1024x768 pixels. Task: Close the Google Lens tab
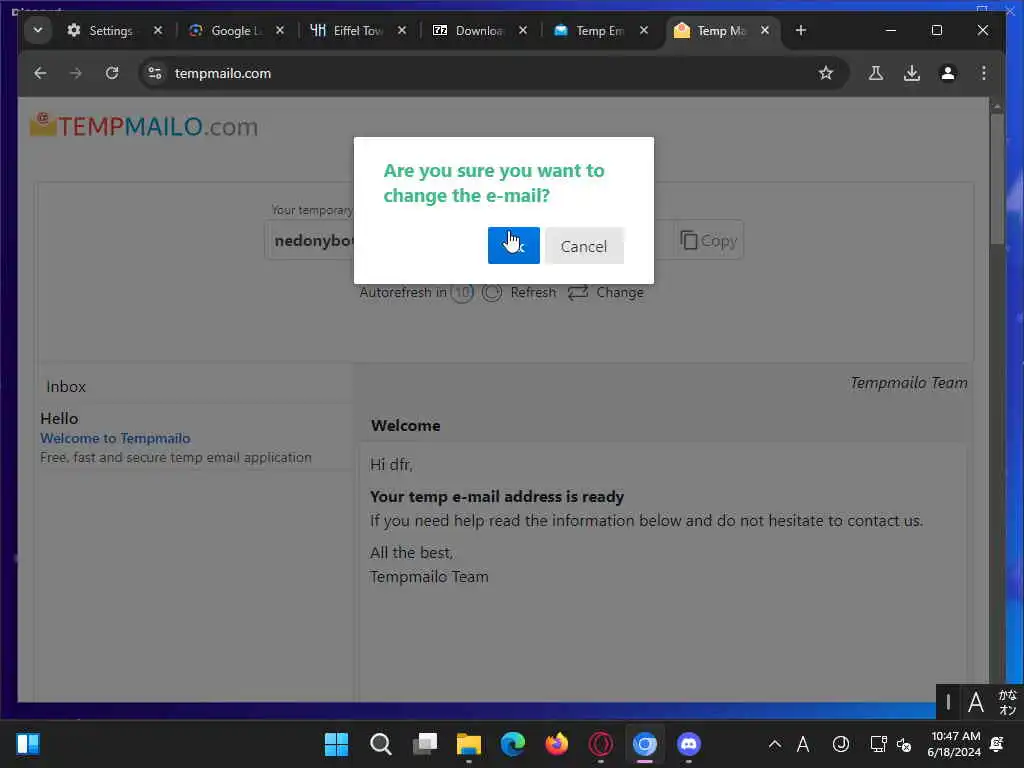[x=280, y=30]
